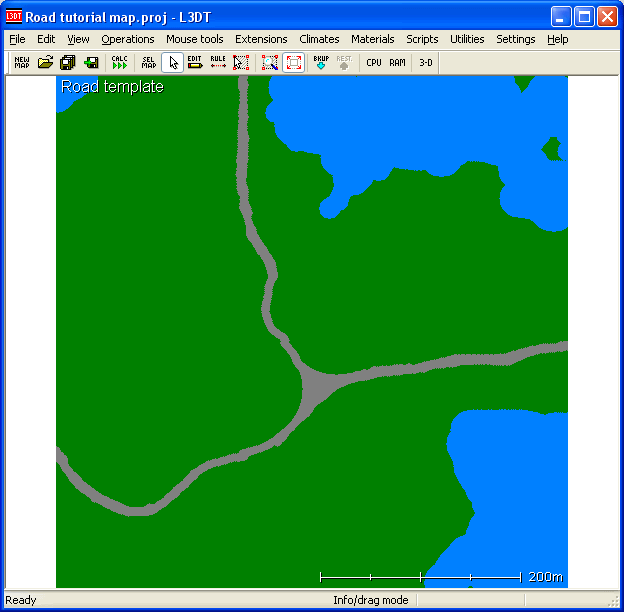Toggle the red zoom-to-fit frame button
The width and height of the screenshot is (624, 612).
point(293,63)
